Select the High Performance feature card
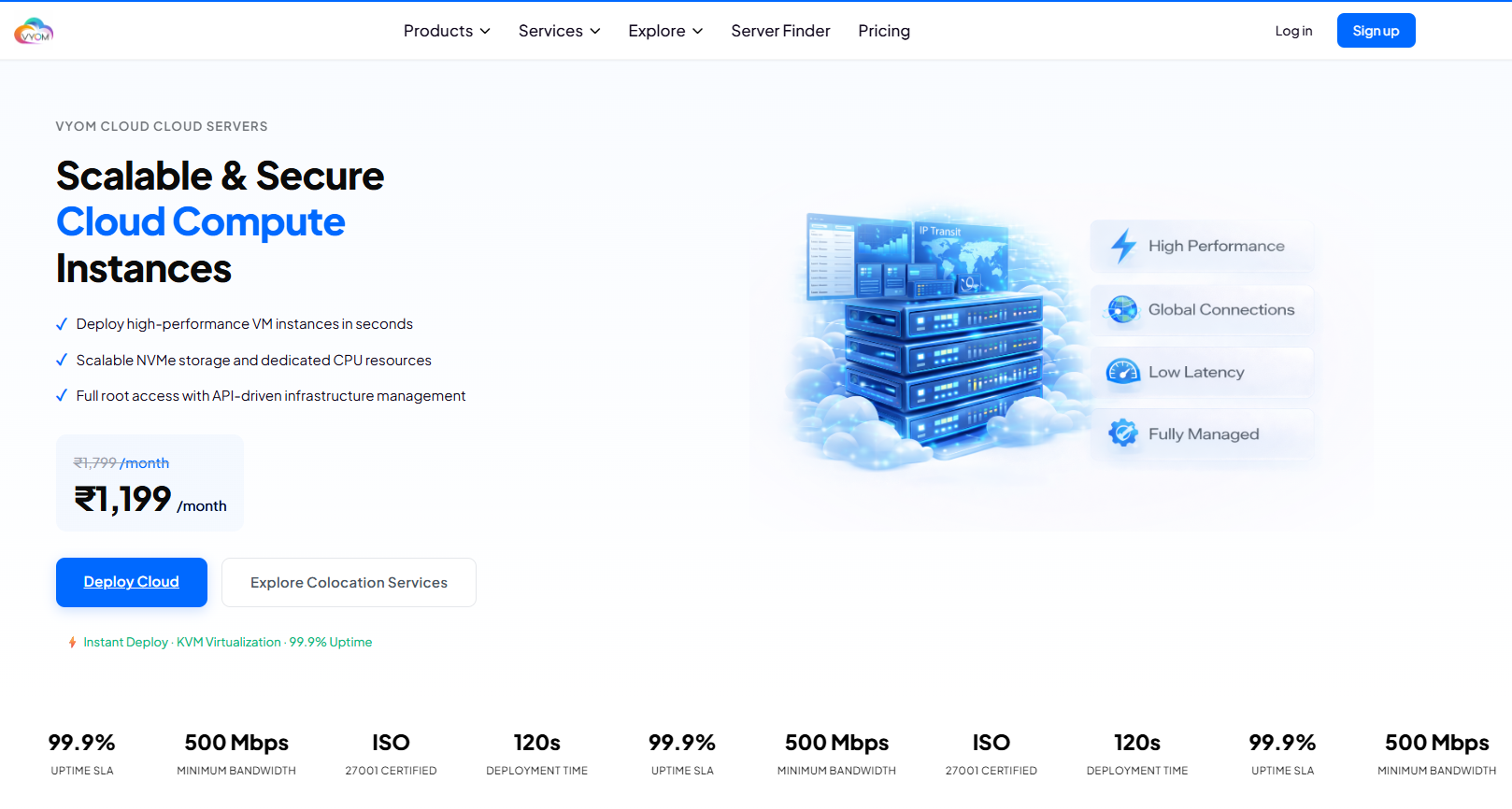Image resolution: width=1512 pixels, height=809 pixels. [1202, 247]
